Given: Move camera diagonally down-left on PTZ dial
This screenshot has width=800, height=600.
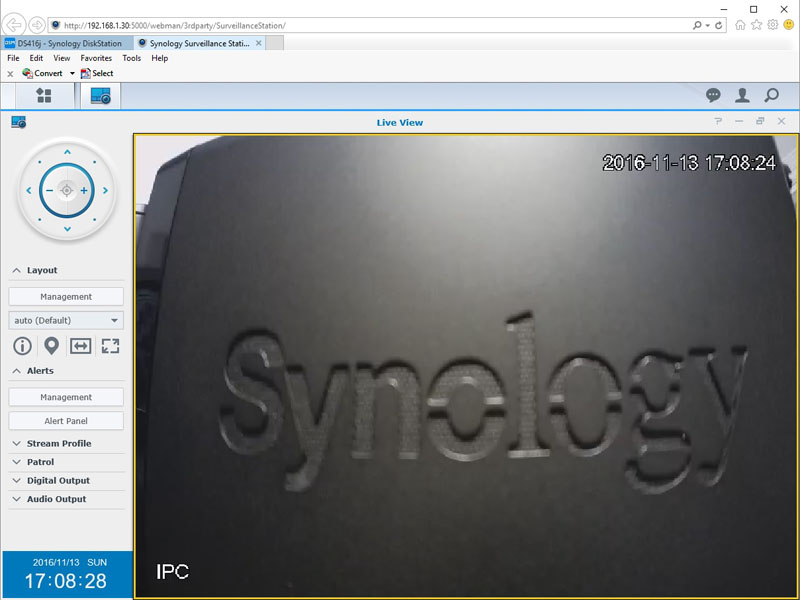Looking at the screenshot, I should point(39,219).
